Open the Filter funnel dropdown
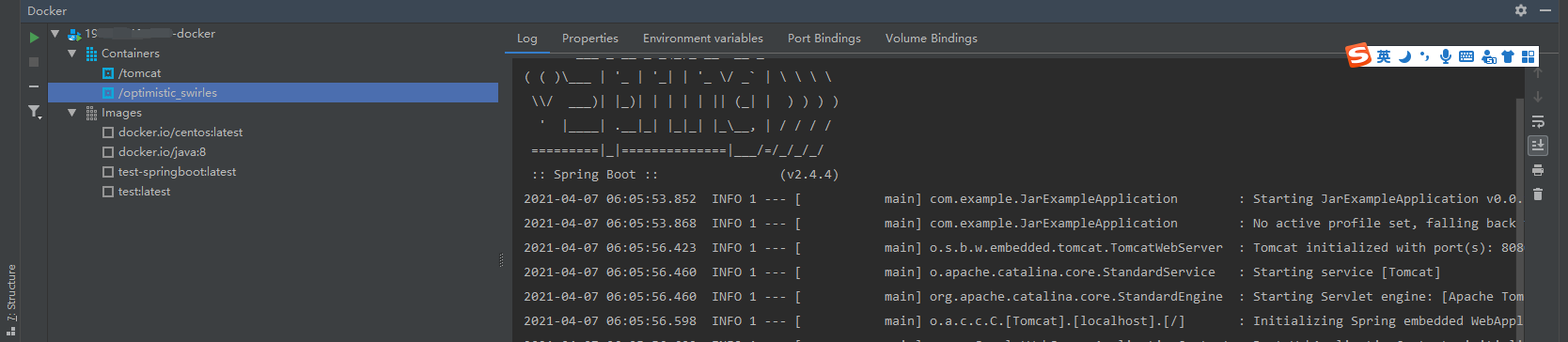The width and height of the screenshot is (1568, 342). pyautogui.click(x=35, y=112)
